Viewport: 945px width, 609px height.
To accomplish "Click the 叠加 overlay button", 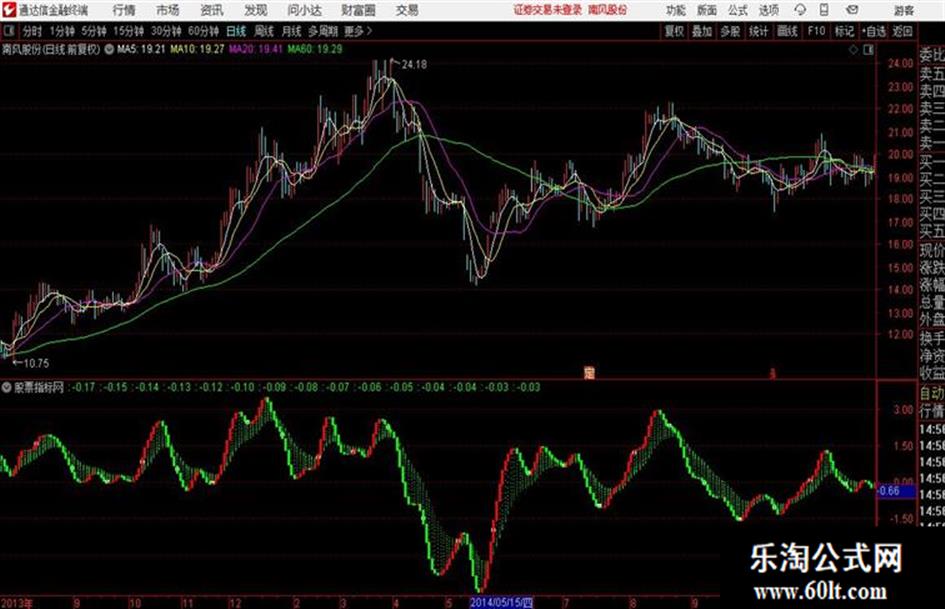I will [702, 31].
